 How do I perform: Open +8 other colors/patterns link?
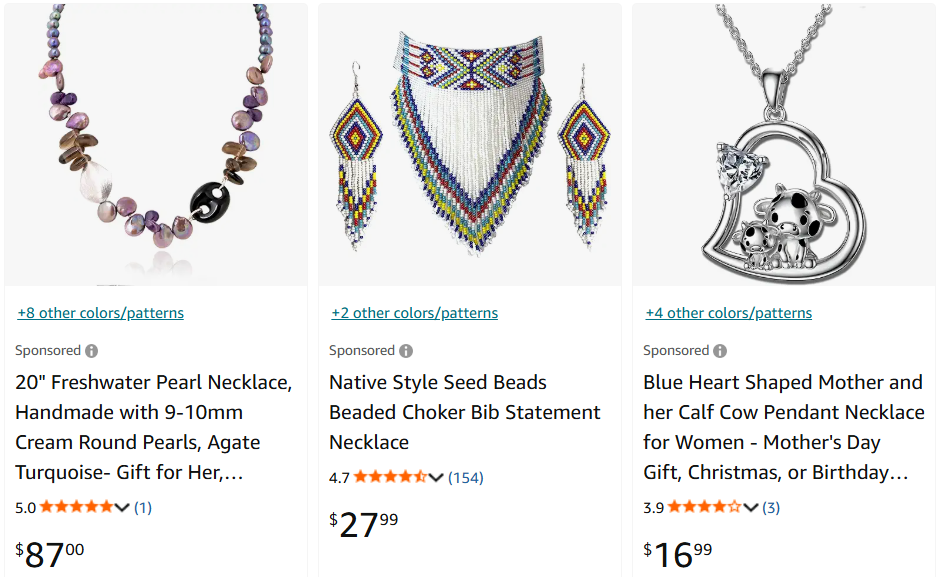pyautogui.click(x=101, y=313)
